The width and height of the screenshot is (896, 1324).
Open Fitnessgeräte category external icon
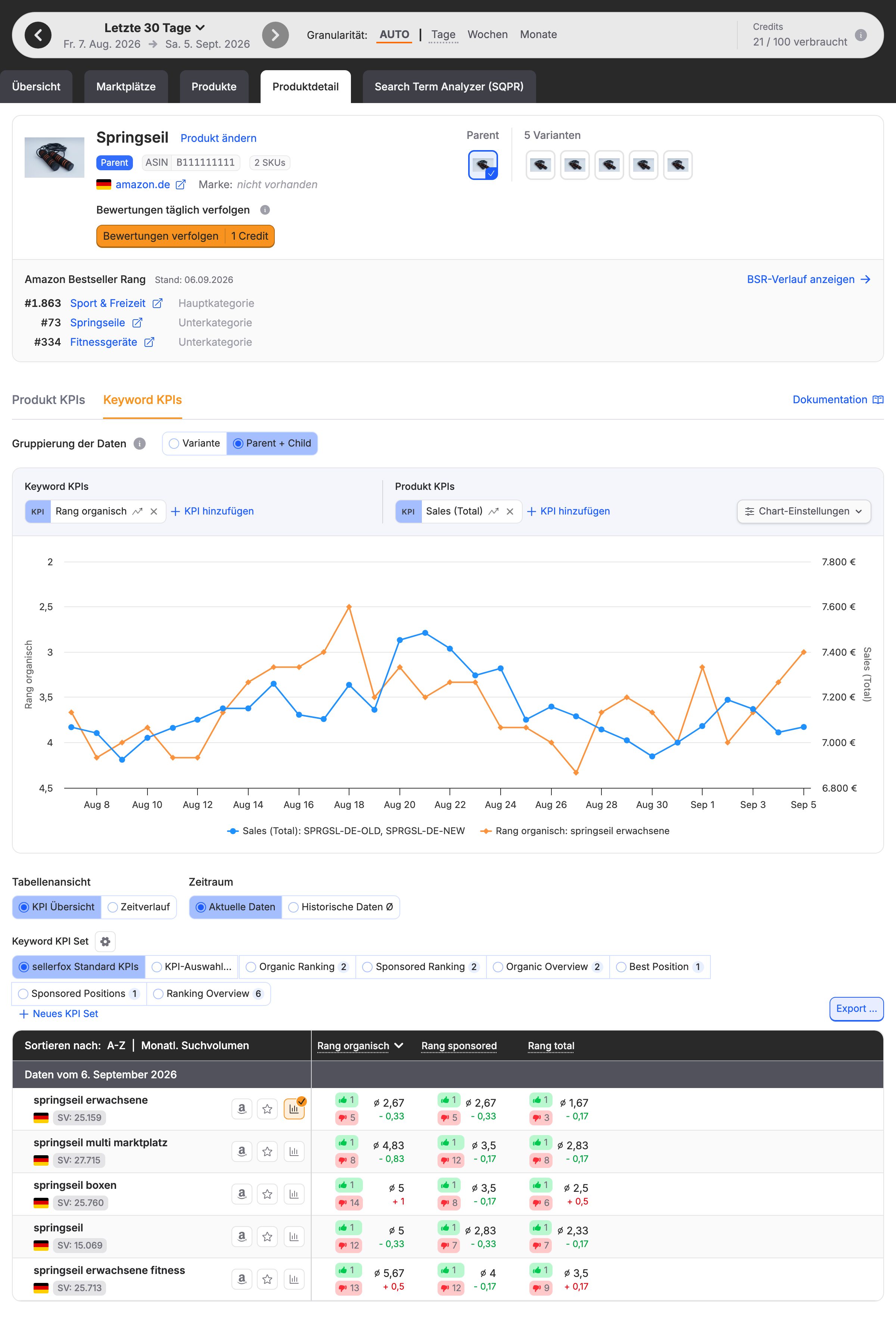point(149,342)
